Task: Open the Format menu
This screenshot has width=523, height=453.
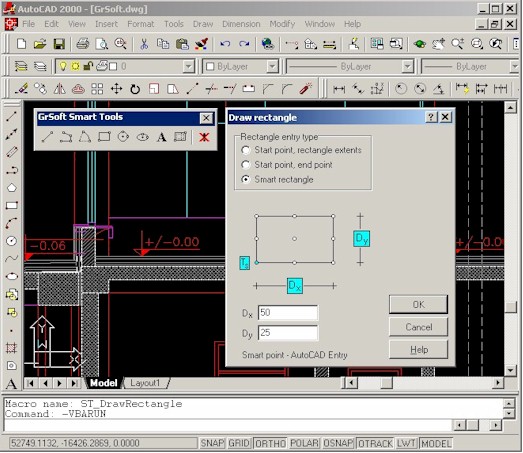Action: click(x=140, y=24)
